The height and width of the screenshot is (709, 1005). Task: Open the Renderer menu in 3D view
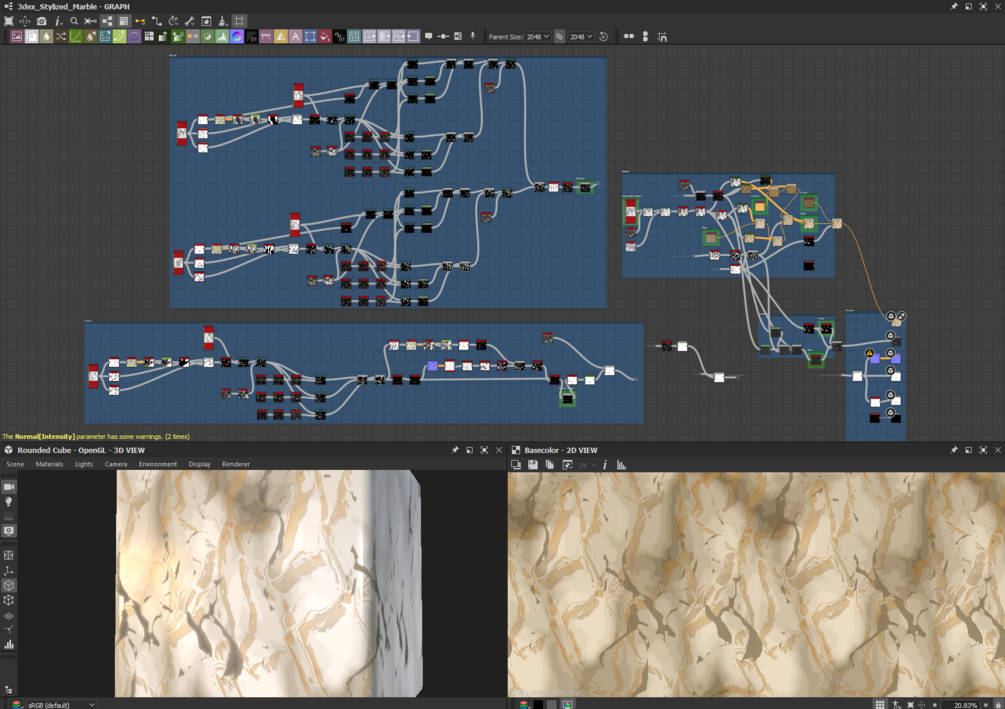[x=236, y=464]
